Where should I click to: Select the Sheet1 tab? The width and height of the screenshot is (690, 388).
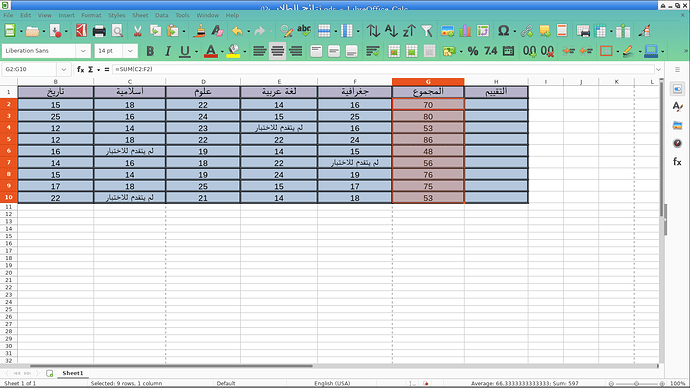pos(73,373)
